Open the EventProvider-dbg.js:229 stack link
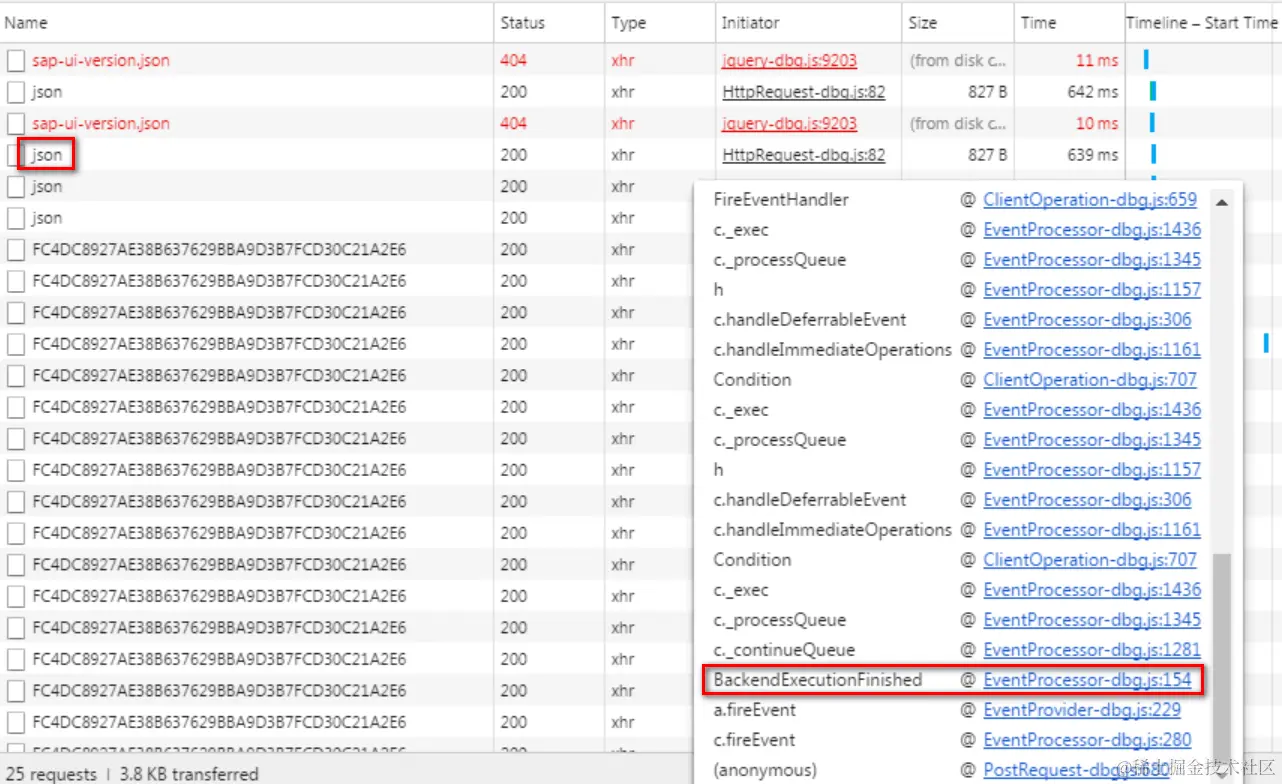Viewport: 1282px width, 784px height. 1081,710
